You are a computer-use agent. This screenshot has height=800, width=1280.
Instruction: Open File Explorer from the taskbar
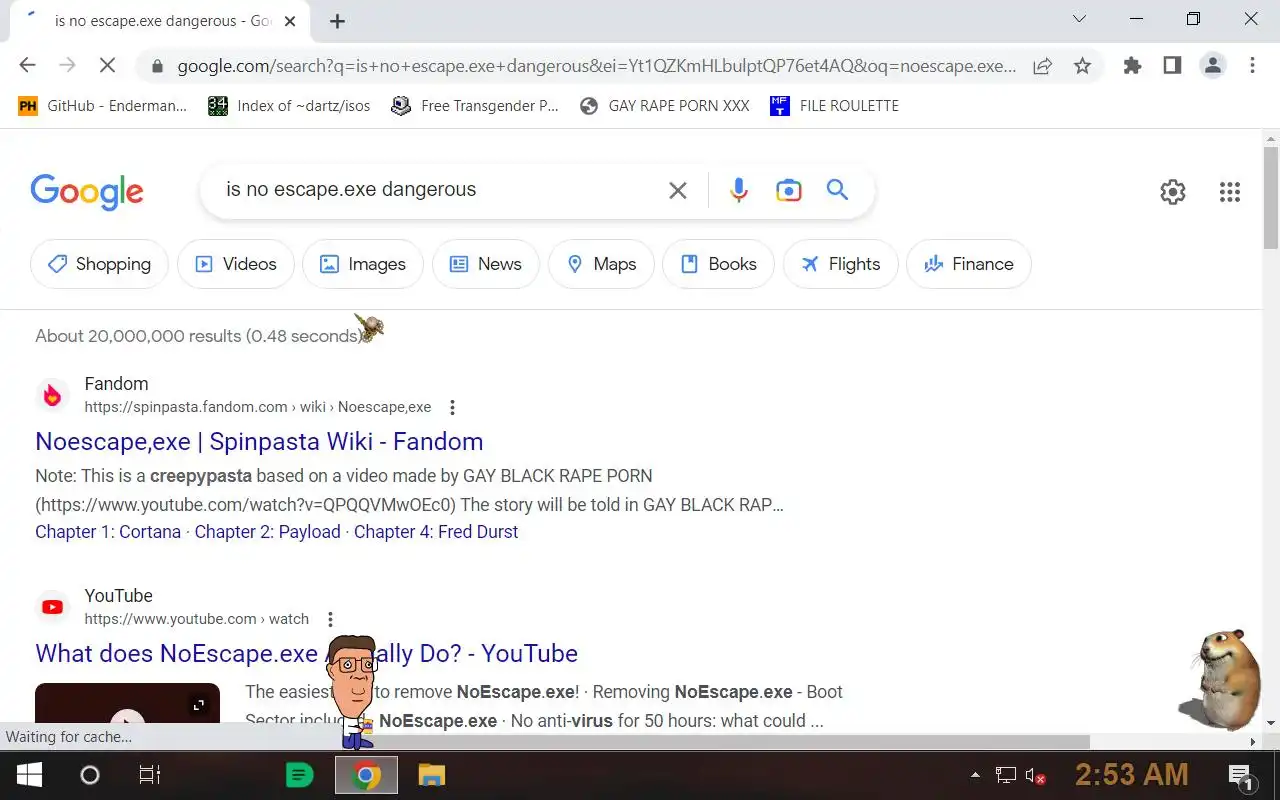(431, 775)
